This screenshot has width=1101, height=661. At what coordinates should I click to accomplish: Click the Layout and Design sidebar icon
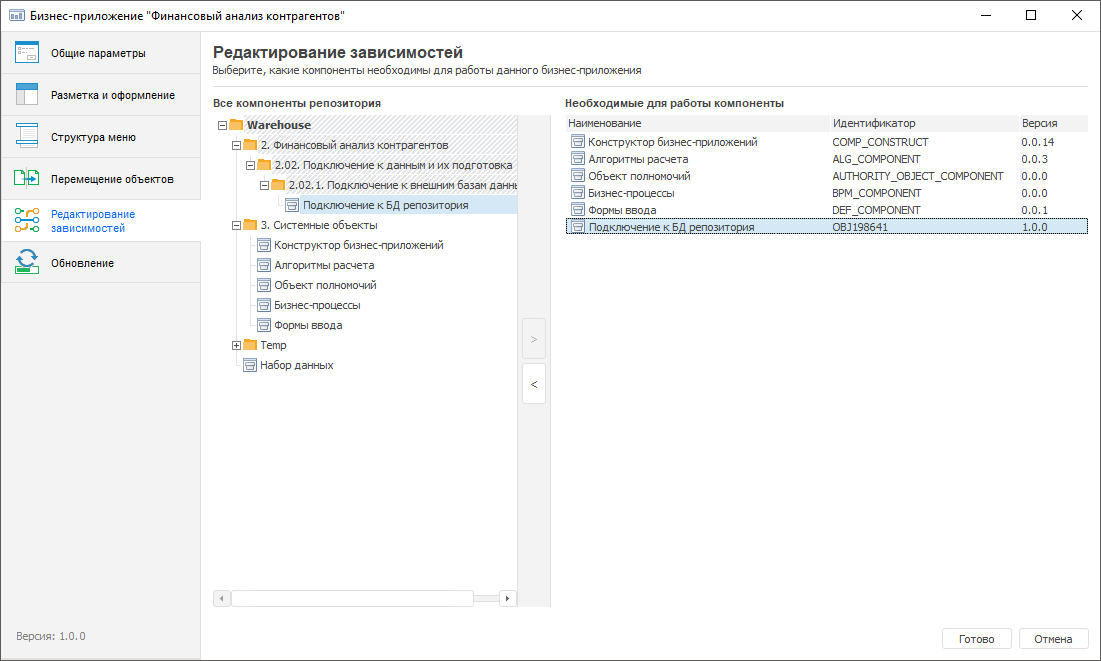point(27,95)
